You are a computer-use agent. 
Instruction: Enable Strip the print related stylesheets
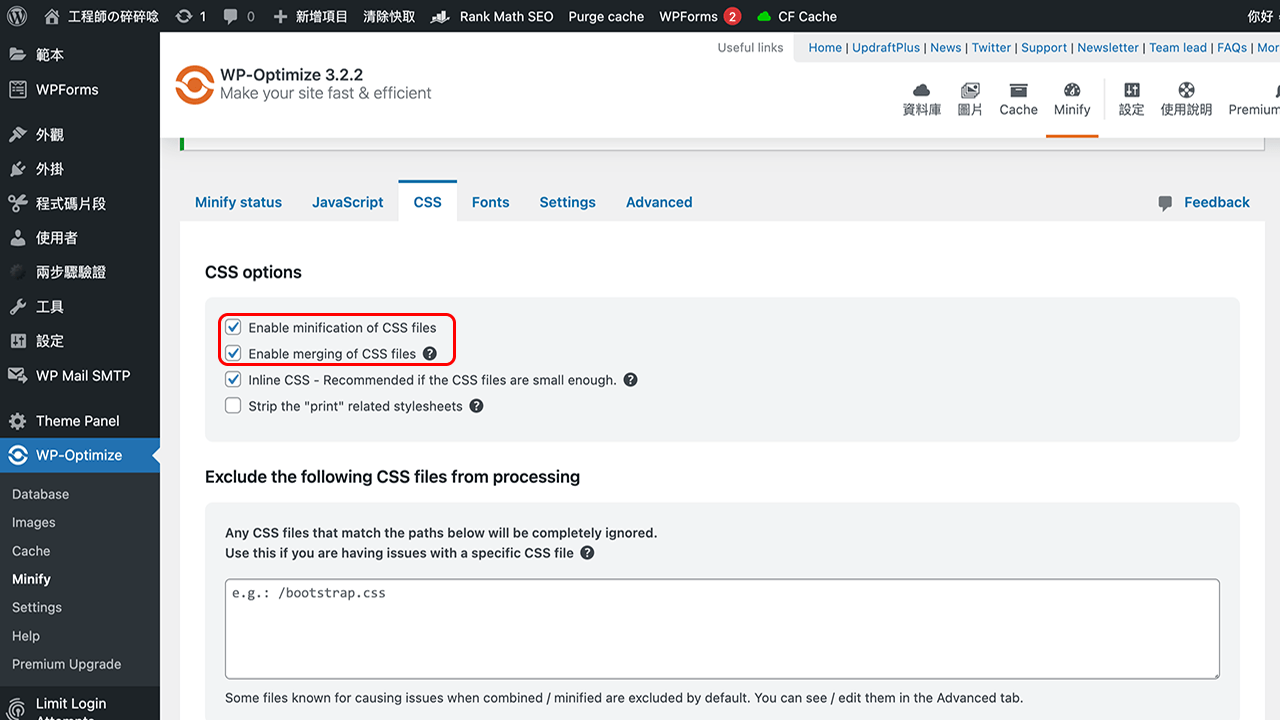pos(233,405)
